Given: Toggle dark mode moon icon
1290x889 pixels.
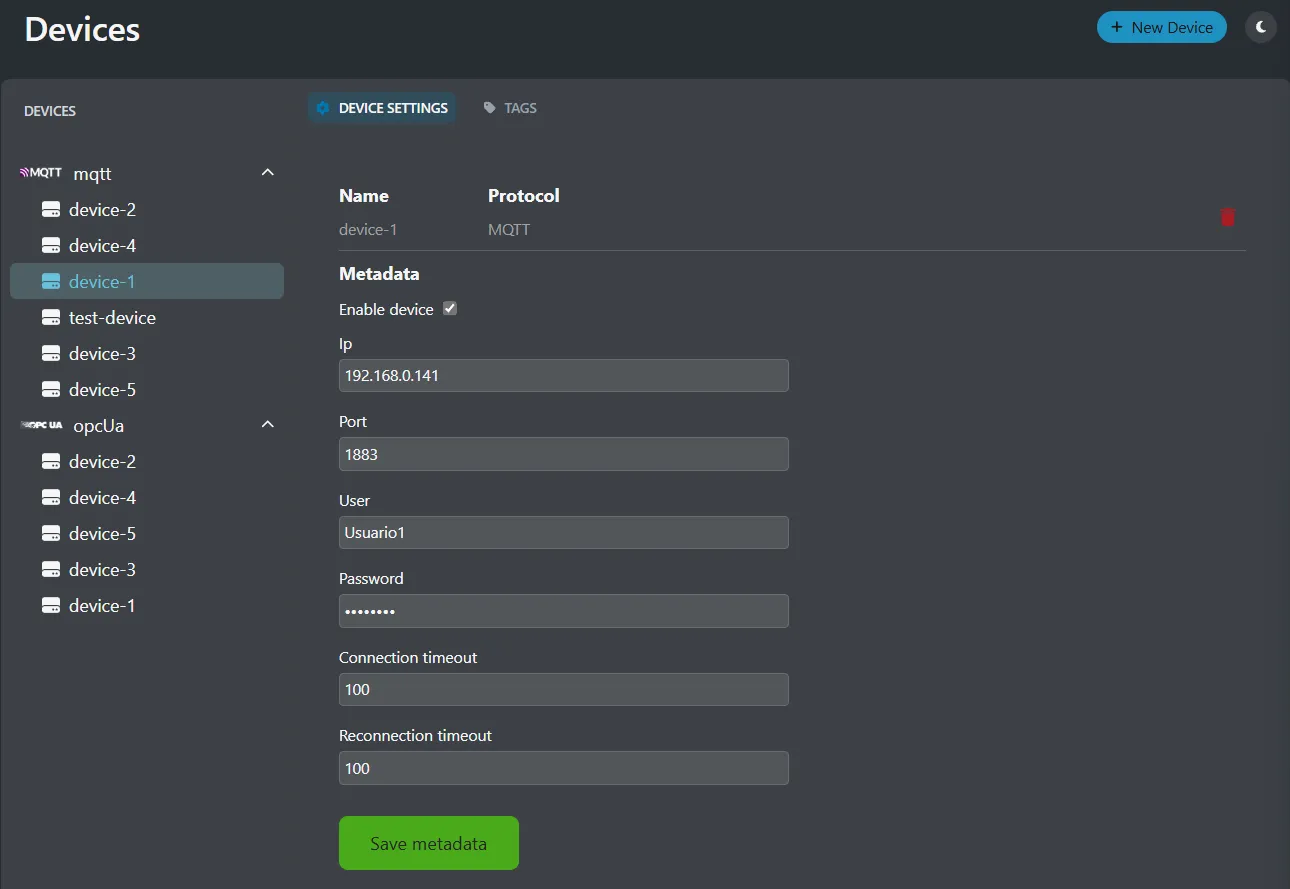Looking at the screenshot, I should [1261, 27].
